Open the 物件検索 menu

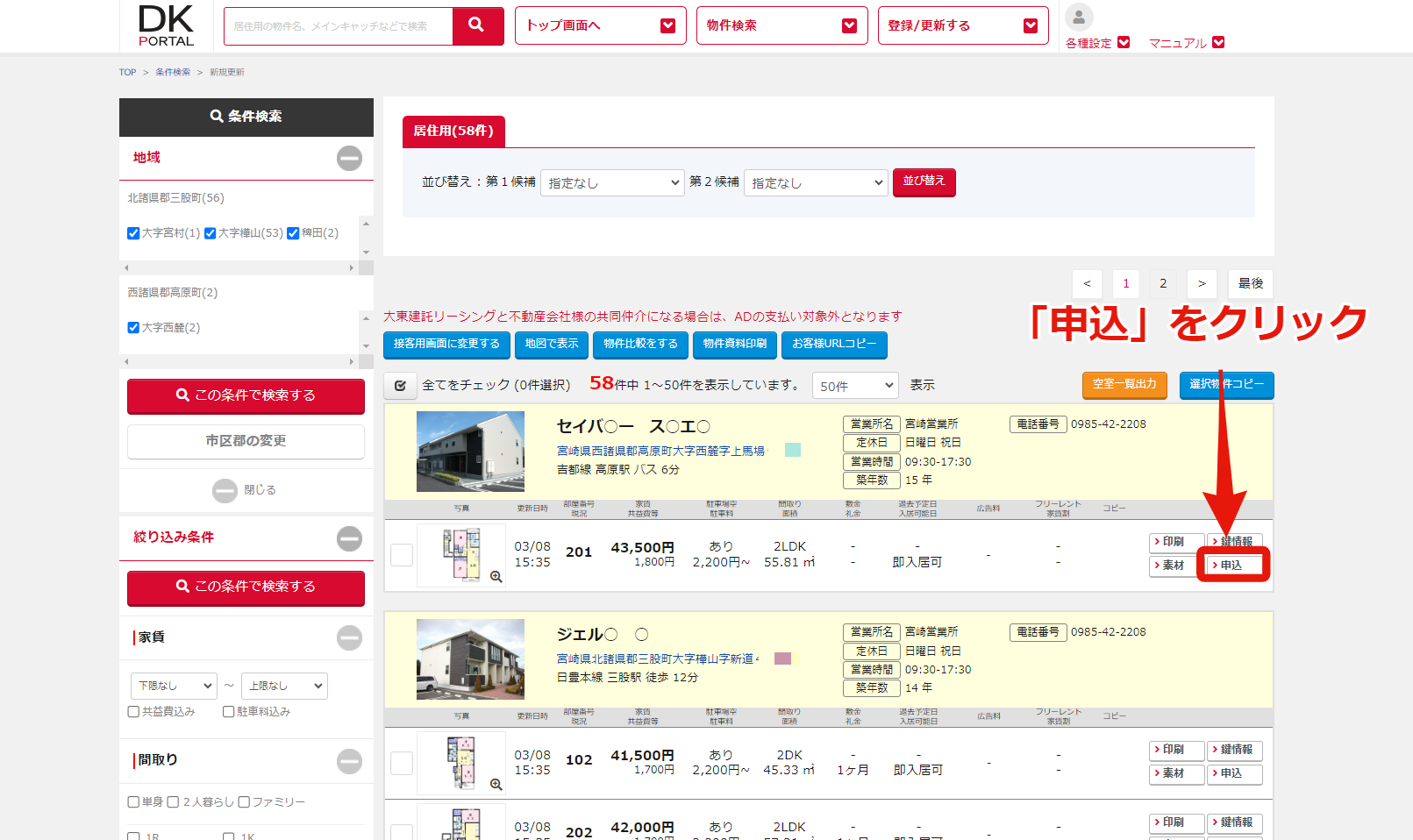click(781, 25)
